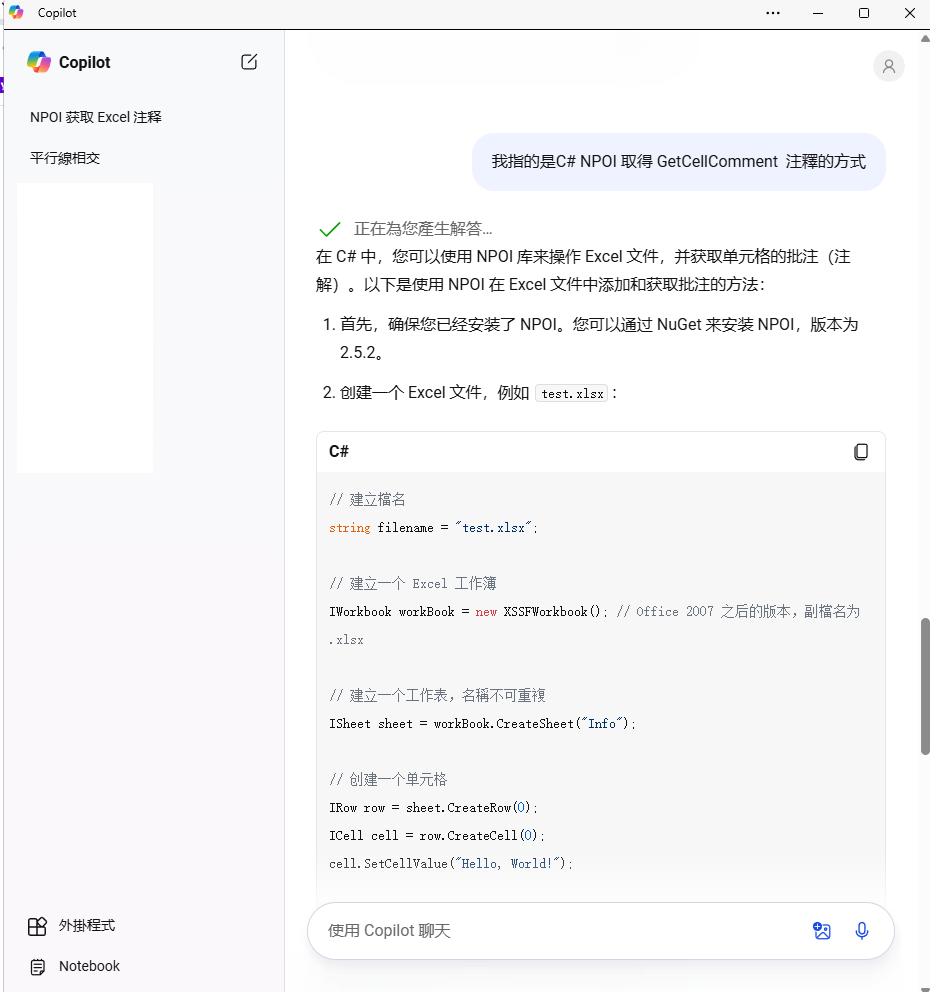Click the code line IRow row
Screen dimensions: 930x992
pyautogui.click(x=433, y=808)
